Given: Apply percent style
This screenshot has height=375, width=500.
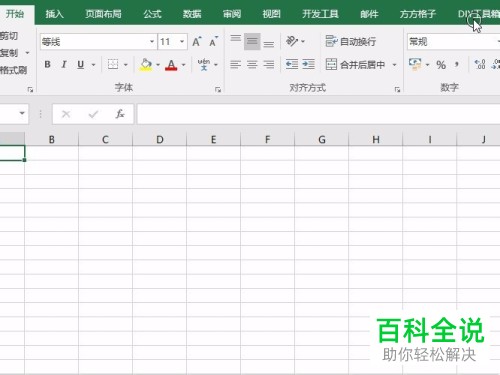Looking at the screenshot, I should point(441,65).
